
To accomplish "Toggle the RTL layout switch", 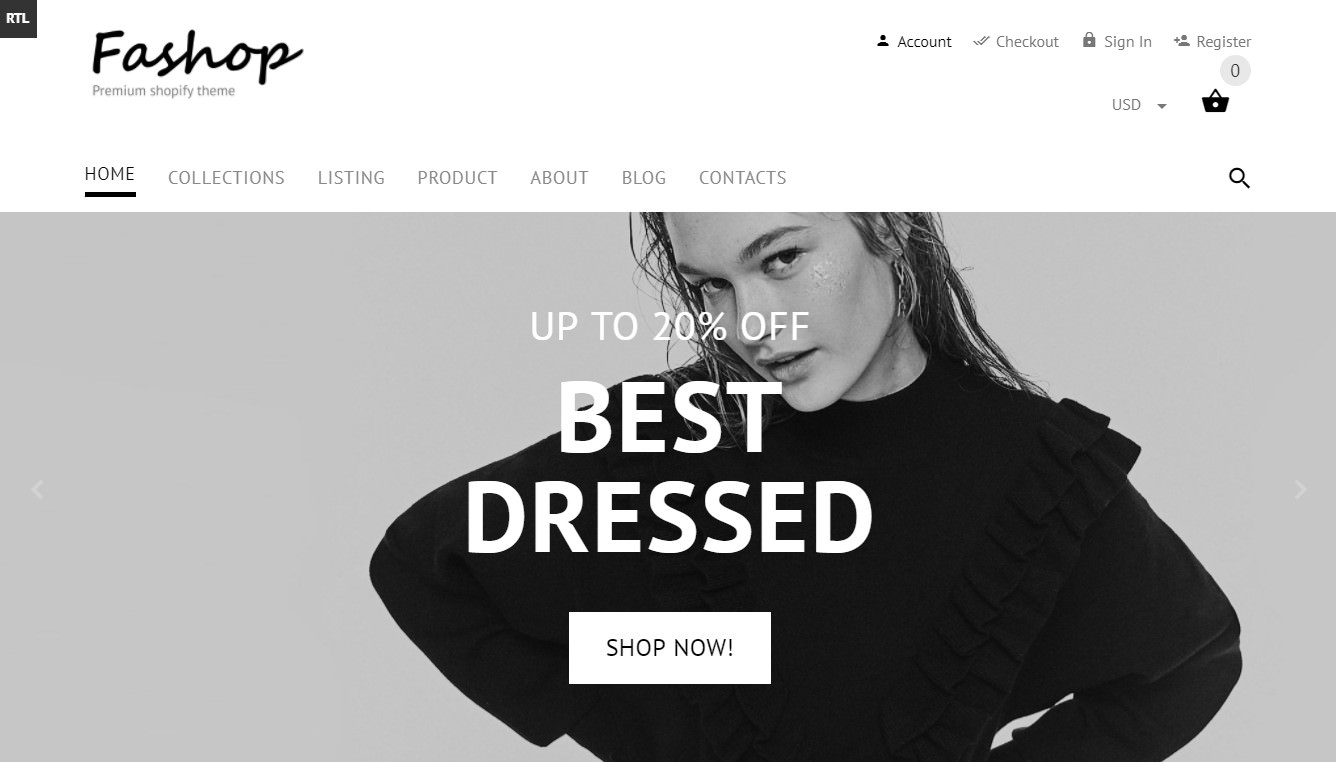I will click(x=18, y=18).
